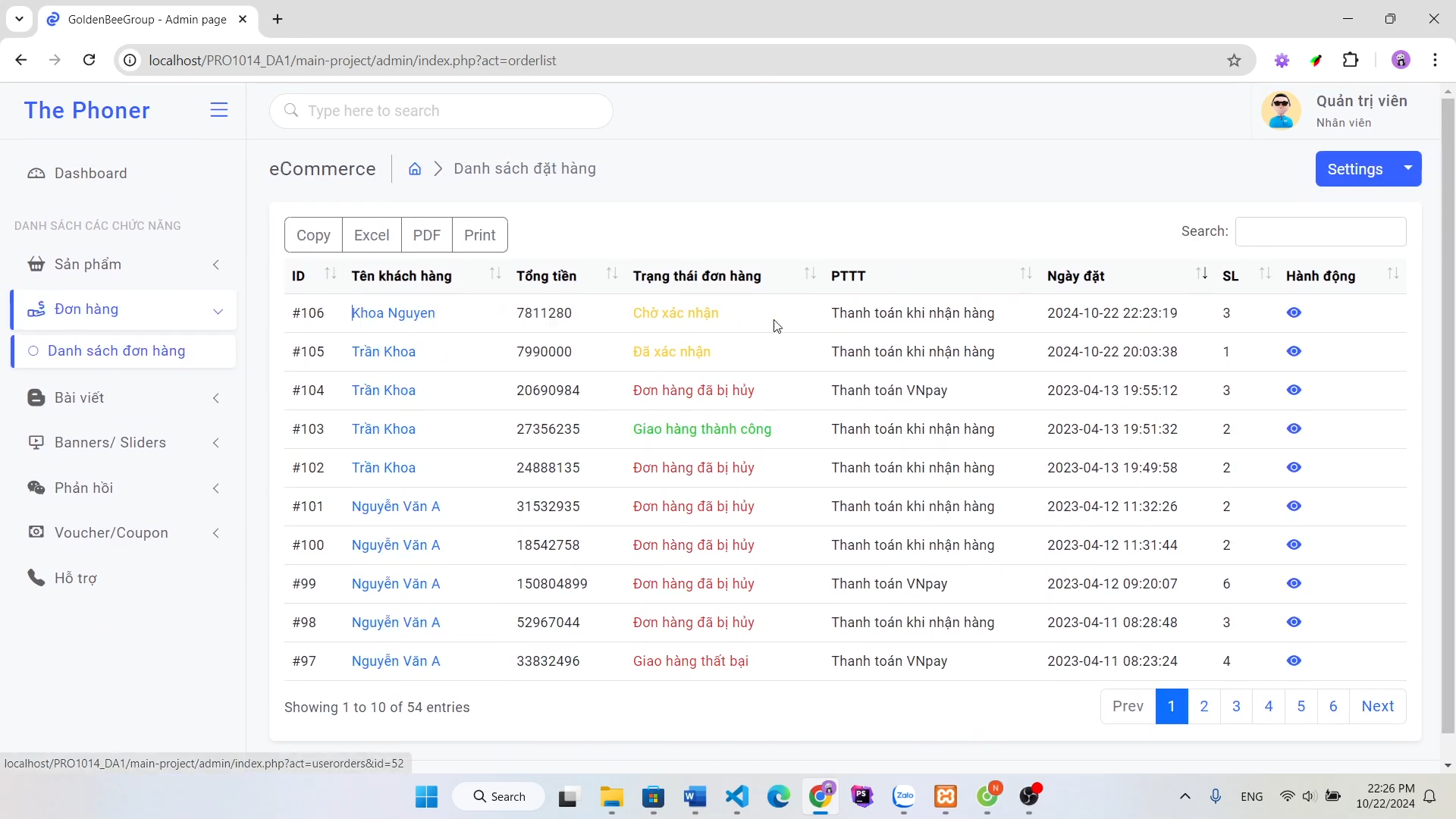Open the Settings dropdown arrow
Screen dimensions: 1456x819
(x=1407, y=168)
